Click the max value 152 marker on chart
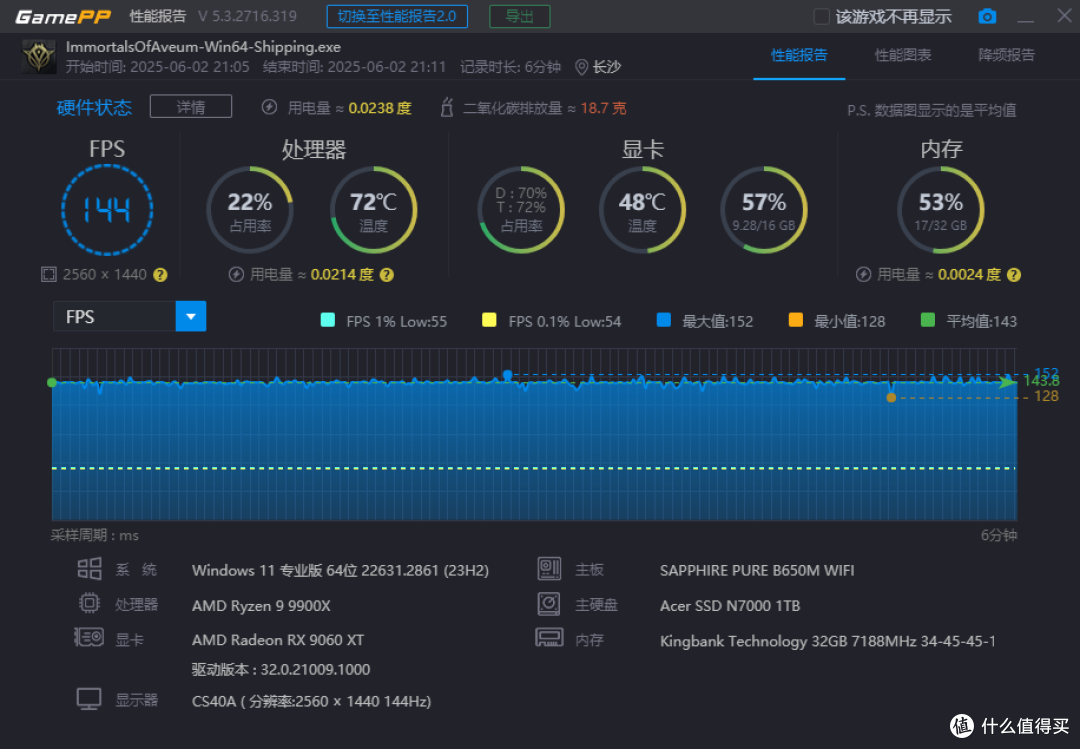Image resolution: width=1080 pixels, height=749 pixels. click(x=508, y=375)
